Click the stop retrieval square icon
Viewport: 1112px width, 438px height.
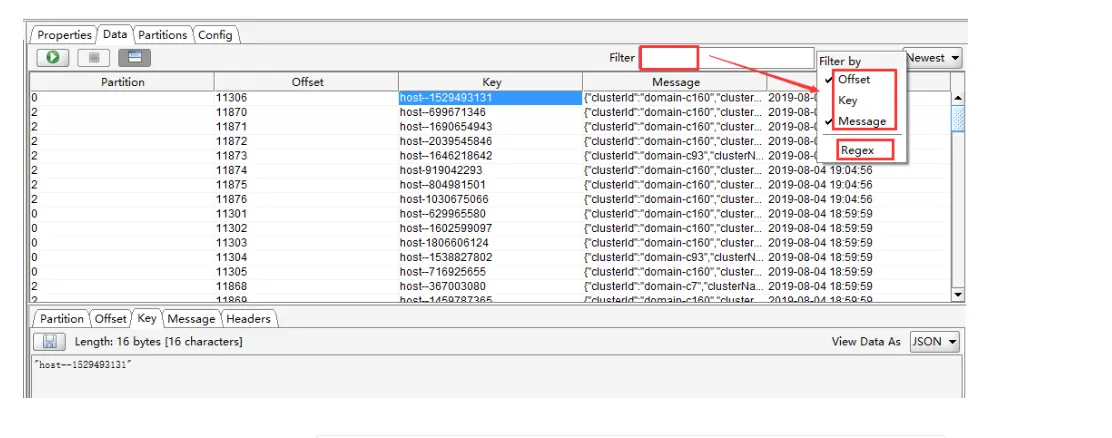pyautogui.click(x=94, y=58)
